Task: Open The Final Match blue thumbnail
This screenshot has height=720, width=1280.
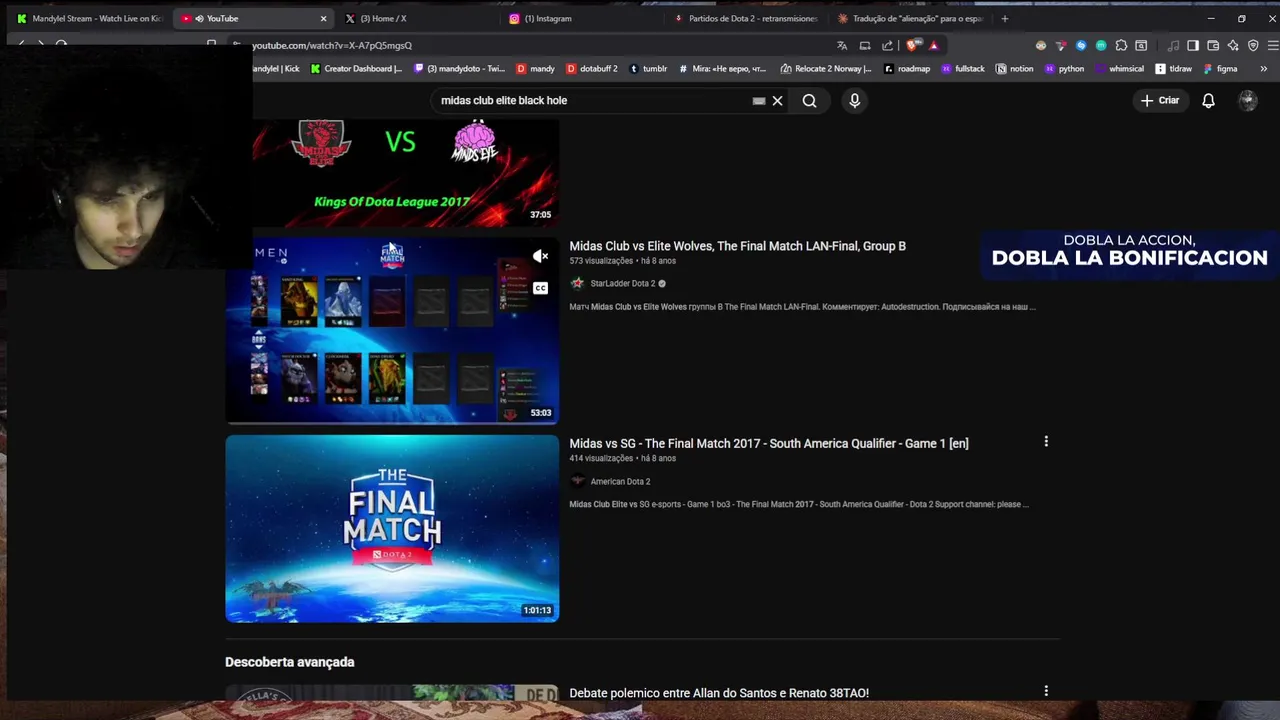Action: tap(392, 528)
